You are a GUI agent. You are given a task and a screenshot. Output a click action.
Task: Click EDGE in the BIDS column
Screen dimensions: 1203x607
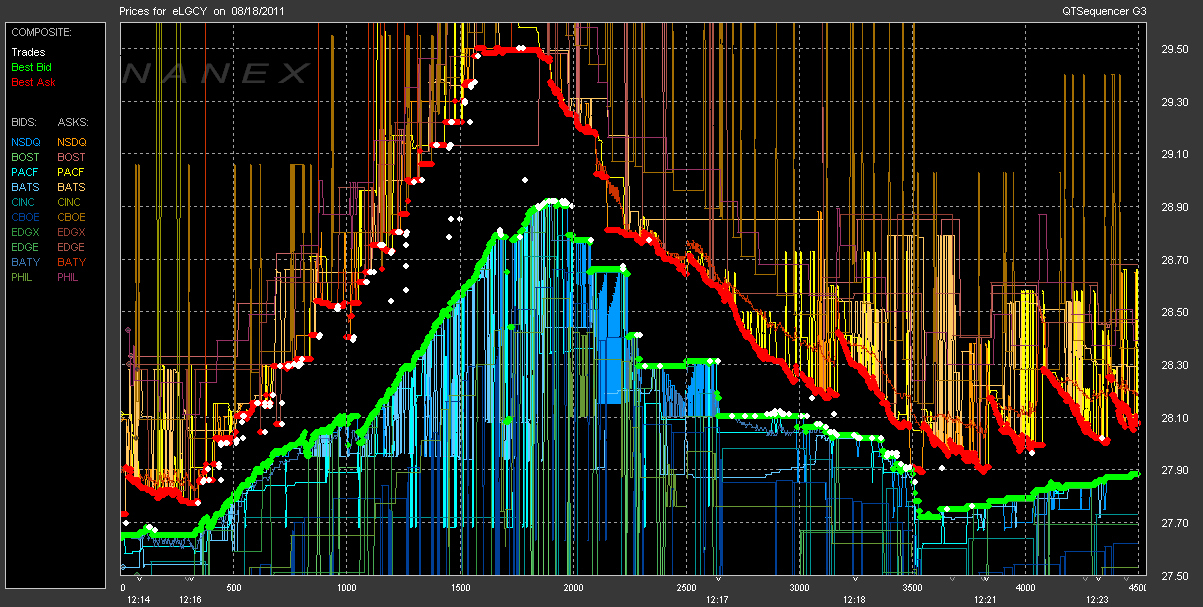pyautogui.click(x=25, y=247)
